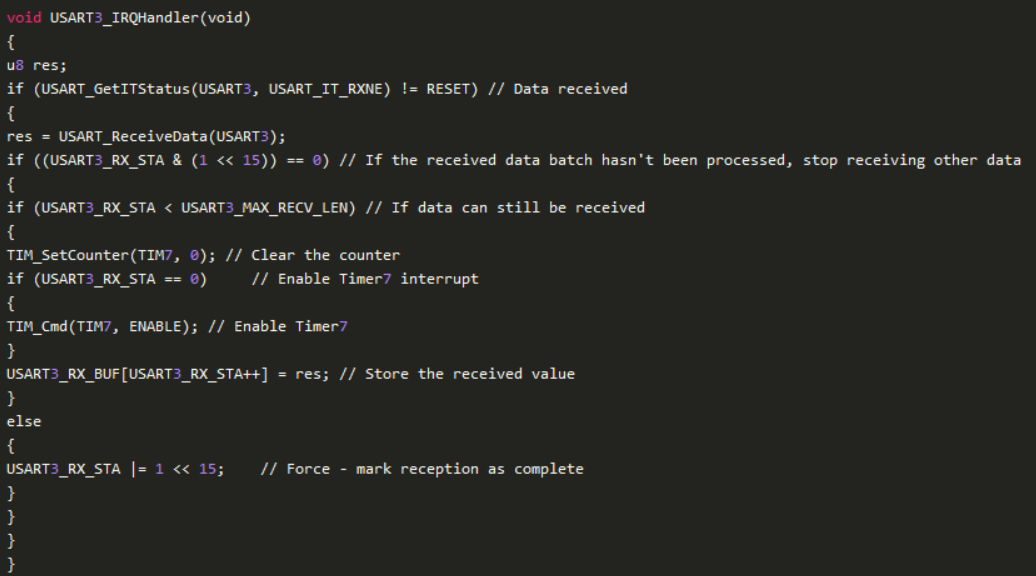
Task: Click the '// Data received' comment
Action: (x=558, y=89)
